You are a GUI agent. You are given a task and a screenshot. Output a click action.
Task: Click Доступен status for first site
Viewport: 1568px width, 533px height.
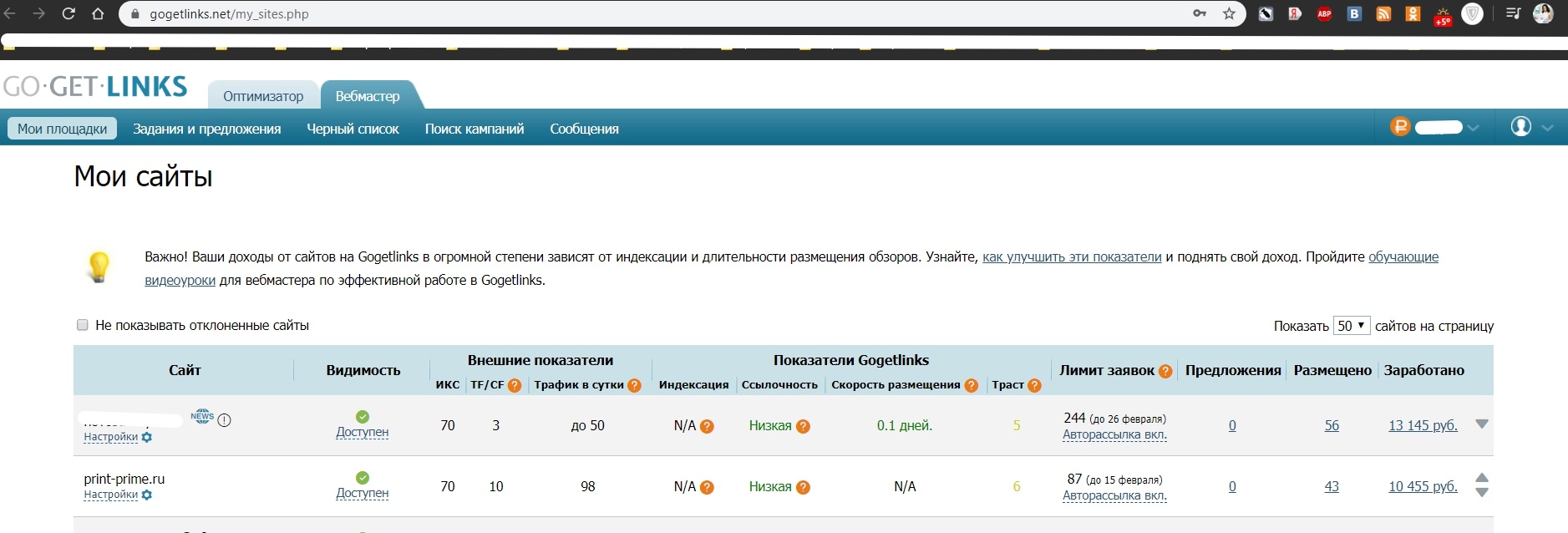tap(363, 432)
